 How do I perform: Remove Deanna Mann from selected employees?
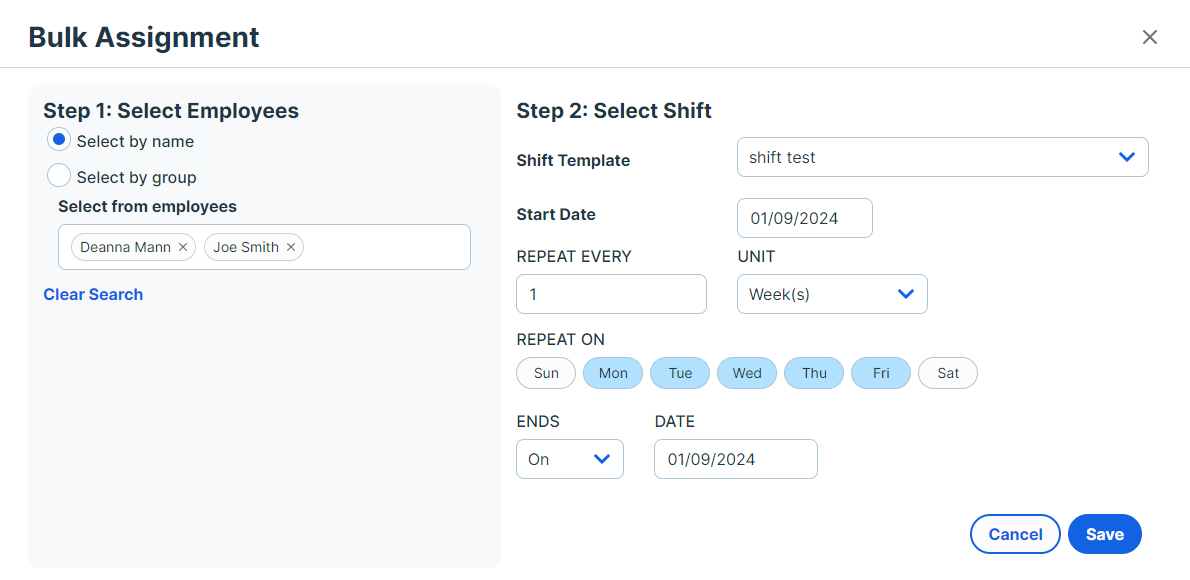[182, 247]
